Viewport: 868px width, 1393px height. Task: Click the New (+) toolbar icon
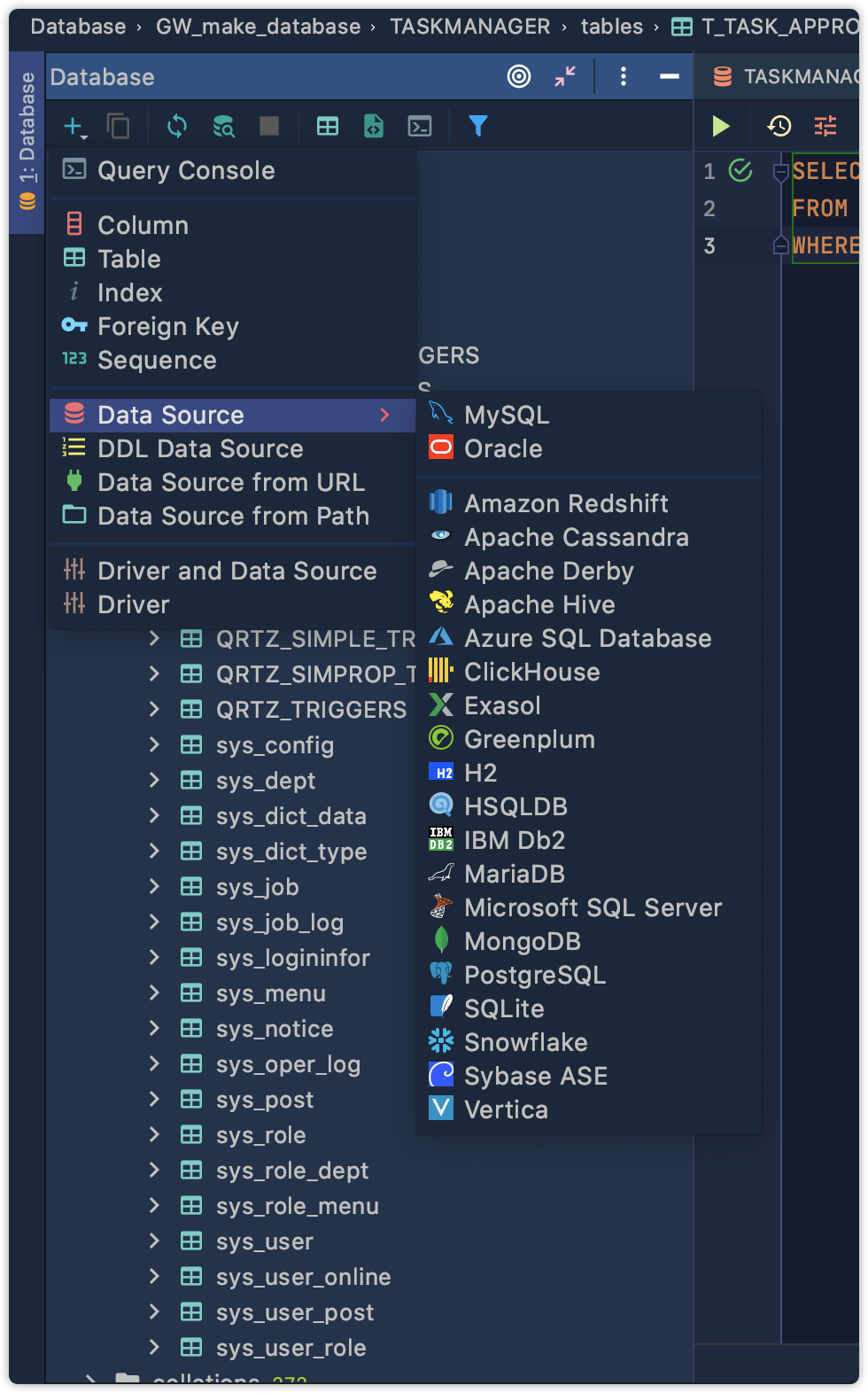click(x=74, y=127)
